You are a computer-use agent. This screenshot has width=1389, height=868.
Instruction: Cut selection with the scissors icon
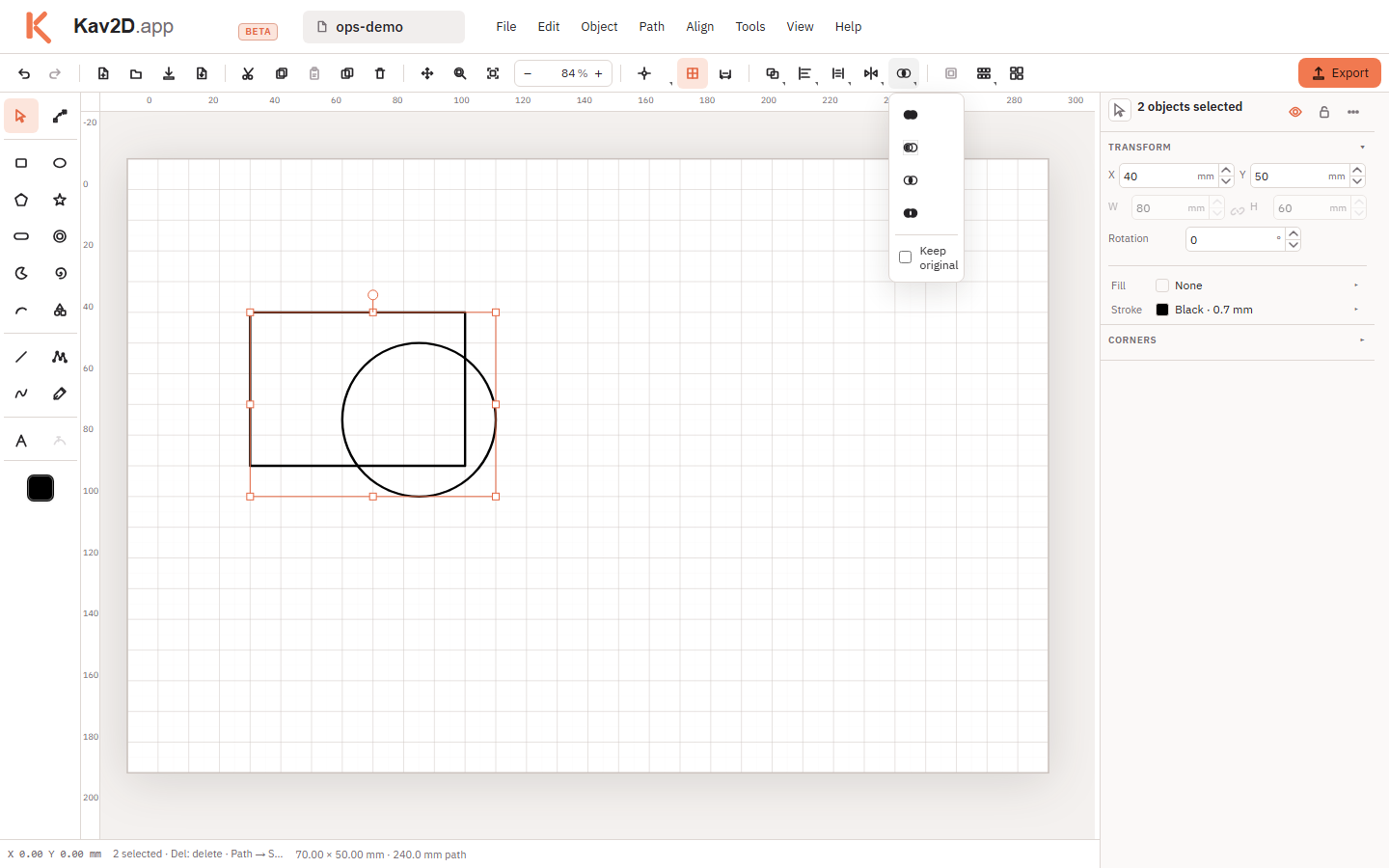click(x=248, y=73)
